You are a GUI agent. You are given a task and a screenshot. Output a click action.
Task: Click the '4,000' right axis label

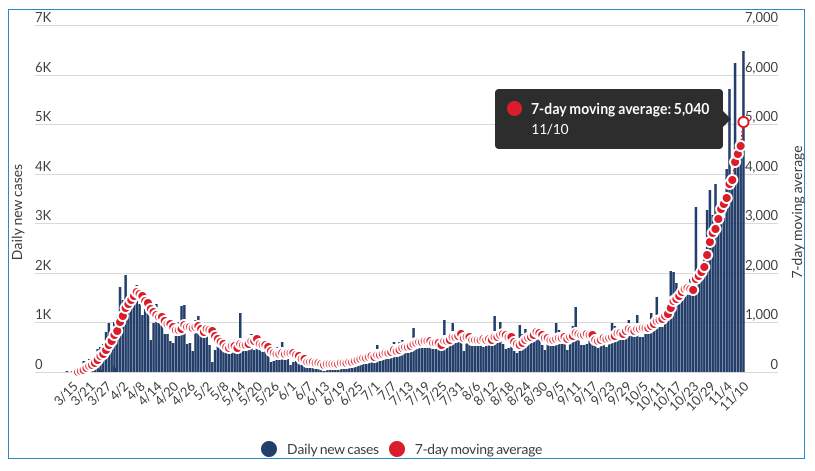(761, 166)
